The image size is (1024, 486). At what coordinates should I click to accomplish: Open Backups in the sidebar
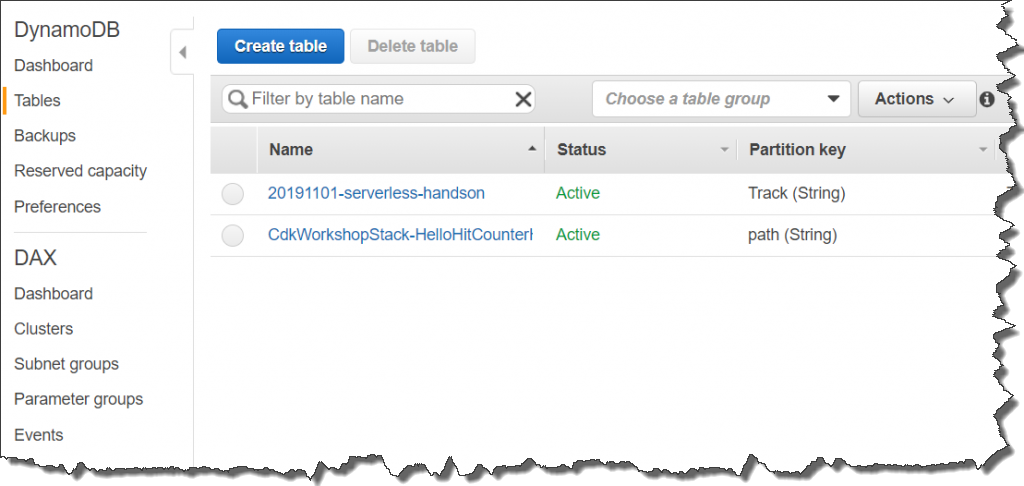pyautogui.click(x=45, y=136)
